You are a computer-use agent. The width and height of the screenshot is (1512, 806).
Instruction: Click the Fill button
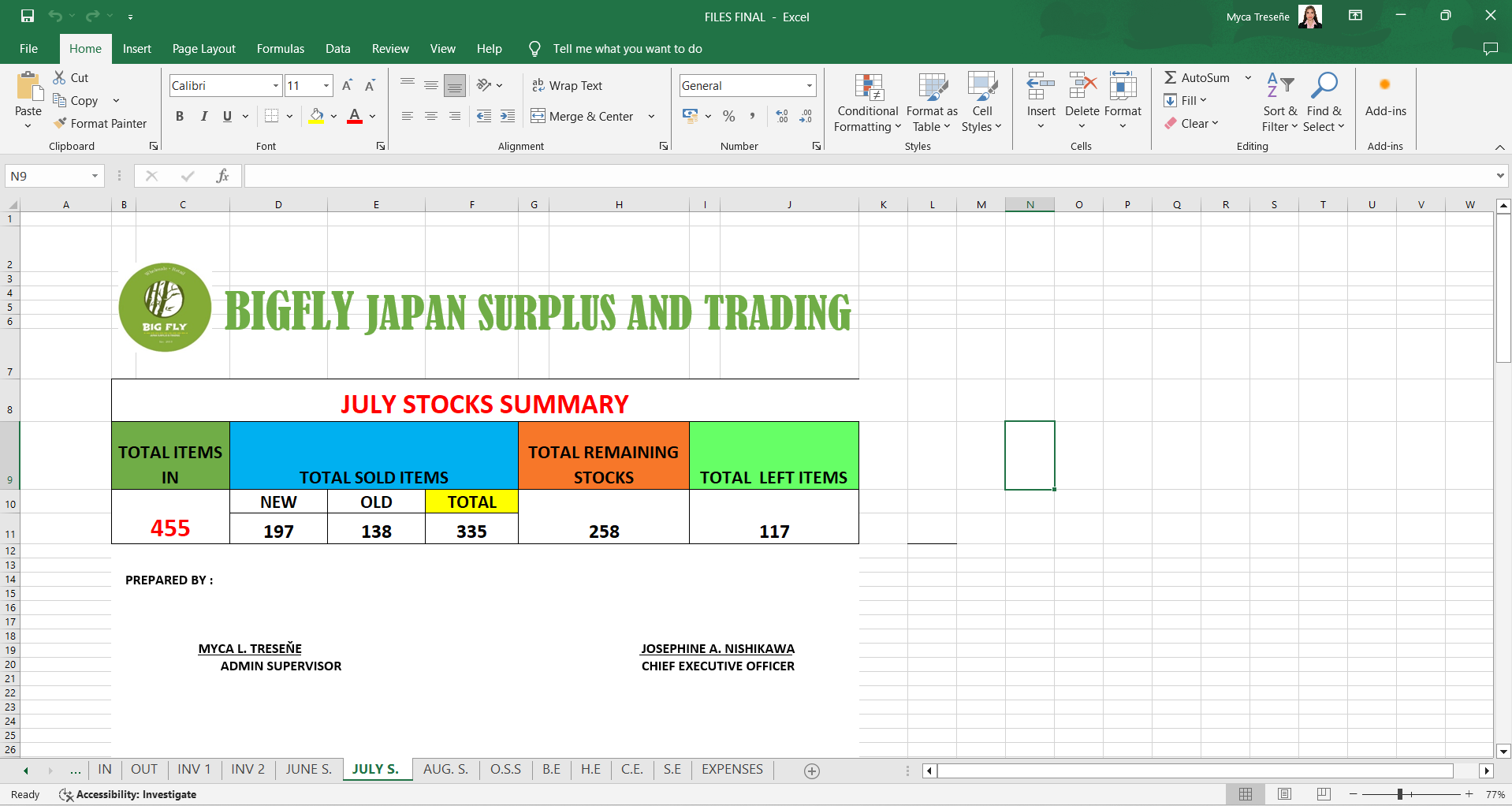pos(1186,100)
